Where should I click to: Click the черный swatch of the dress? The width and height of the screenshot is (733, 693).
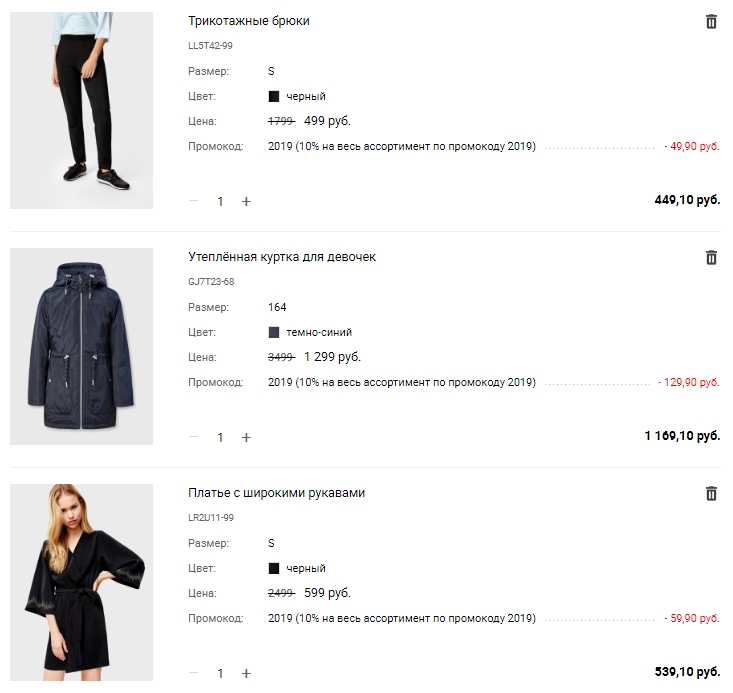274,569
